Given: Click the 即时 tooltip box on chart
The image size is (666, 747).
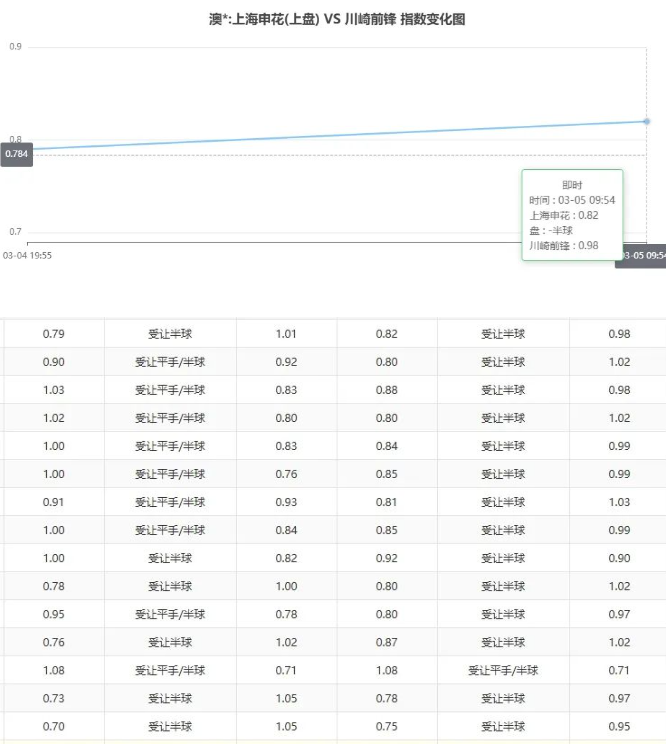Looking at the screenshot, I should pos(572,215).
